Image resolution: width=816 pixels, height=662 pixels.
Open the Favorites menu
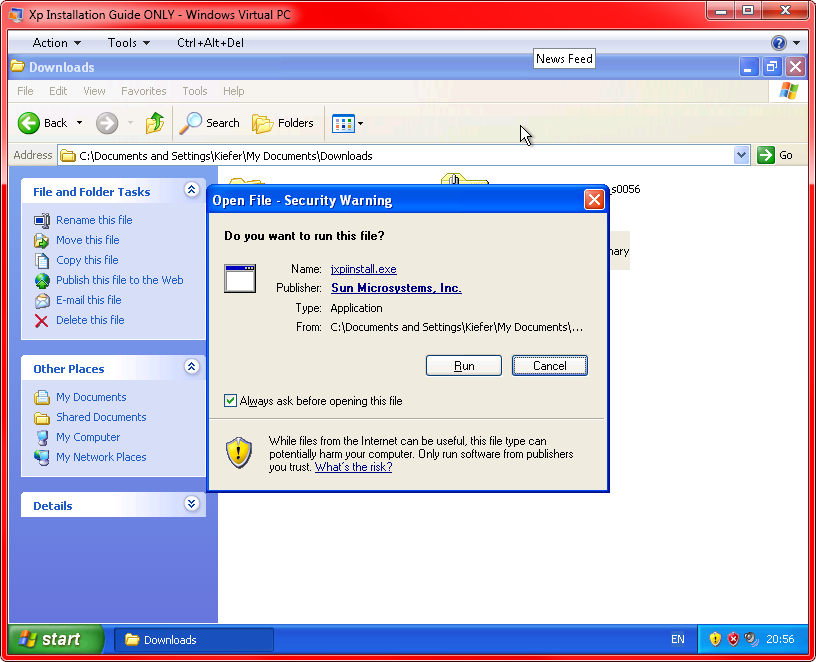click(x=144, y=91)
